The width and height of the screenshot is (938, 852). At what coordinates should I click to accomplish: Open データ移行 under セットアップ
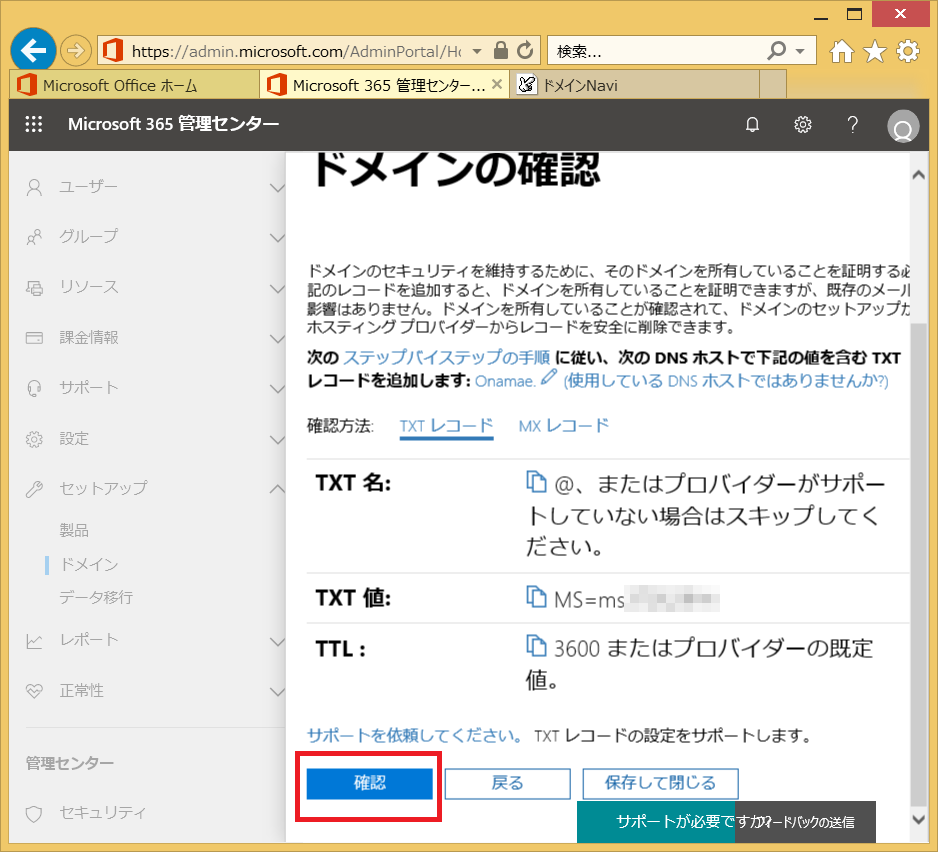click(96, 597)
